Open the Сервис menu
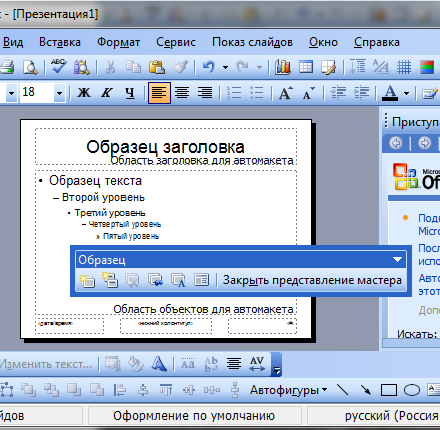 (x=176, y=42)
